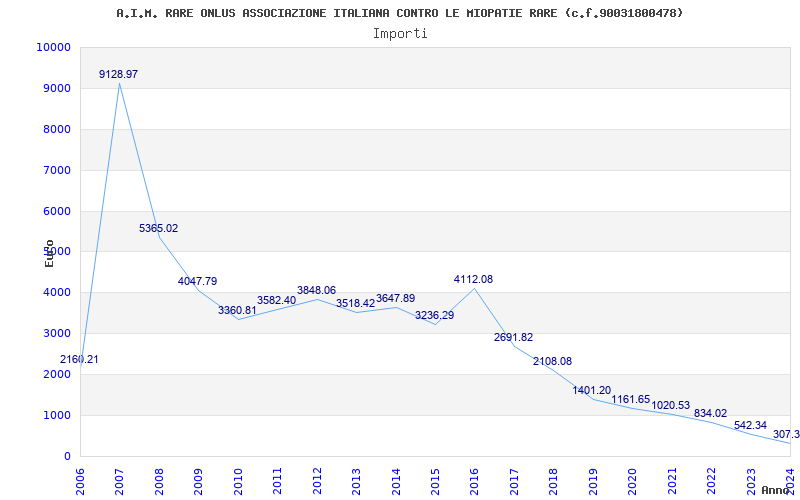Click the 1401.20 data label

tap(592, 391)
